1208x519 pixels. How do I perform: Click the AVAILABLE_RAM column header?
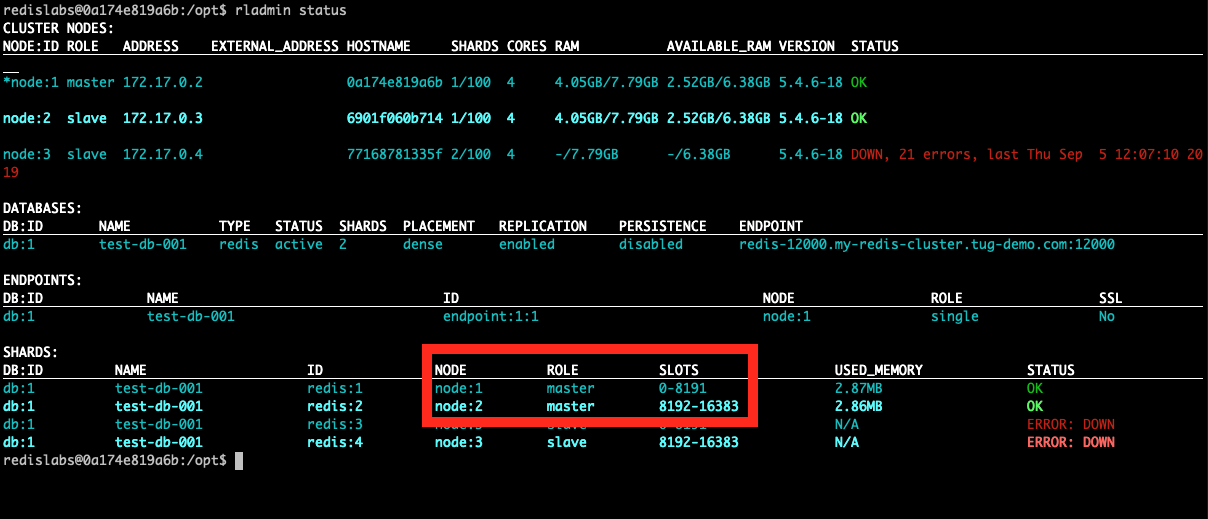pyautogui.click(x=719, y=46)
